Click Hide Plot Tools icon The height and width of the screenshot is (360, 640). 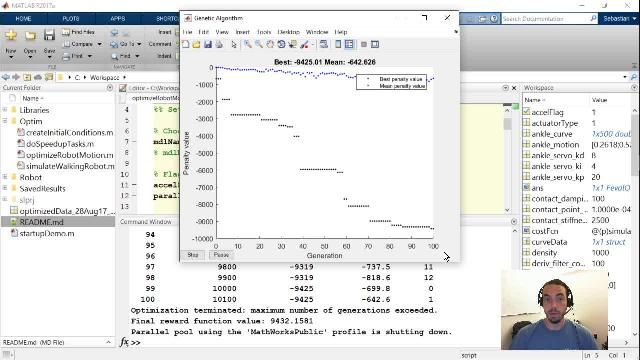[364, 44]
